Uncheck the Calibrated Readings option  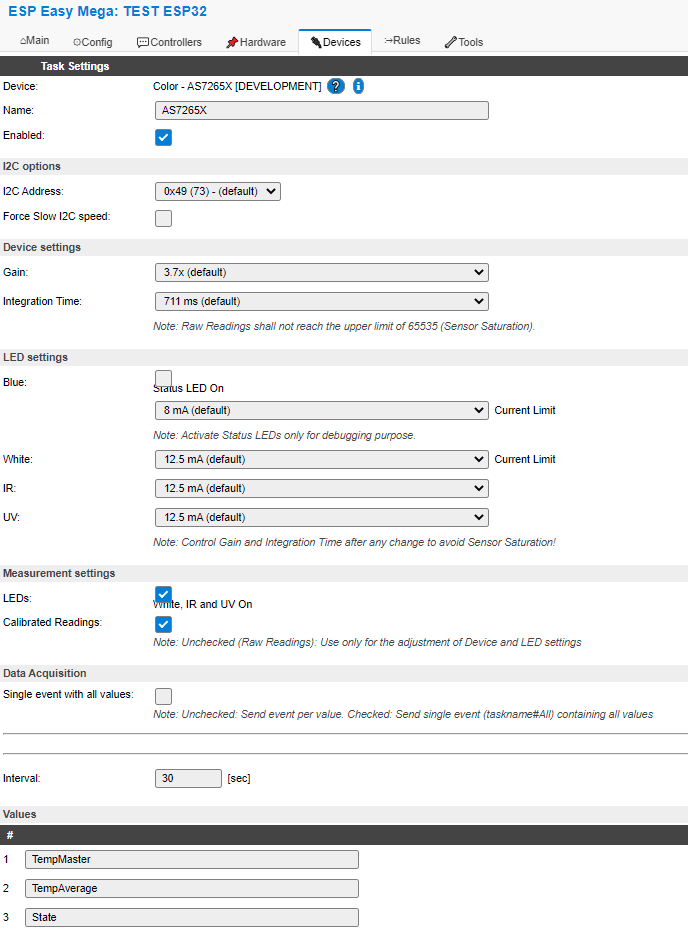[163, 624]
